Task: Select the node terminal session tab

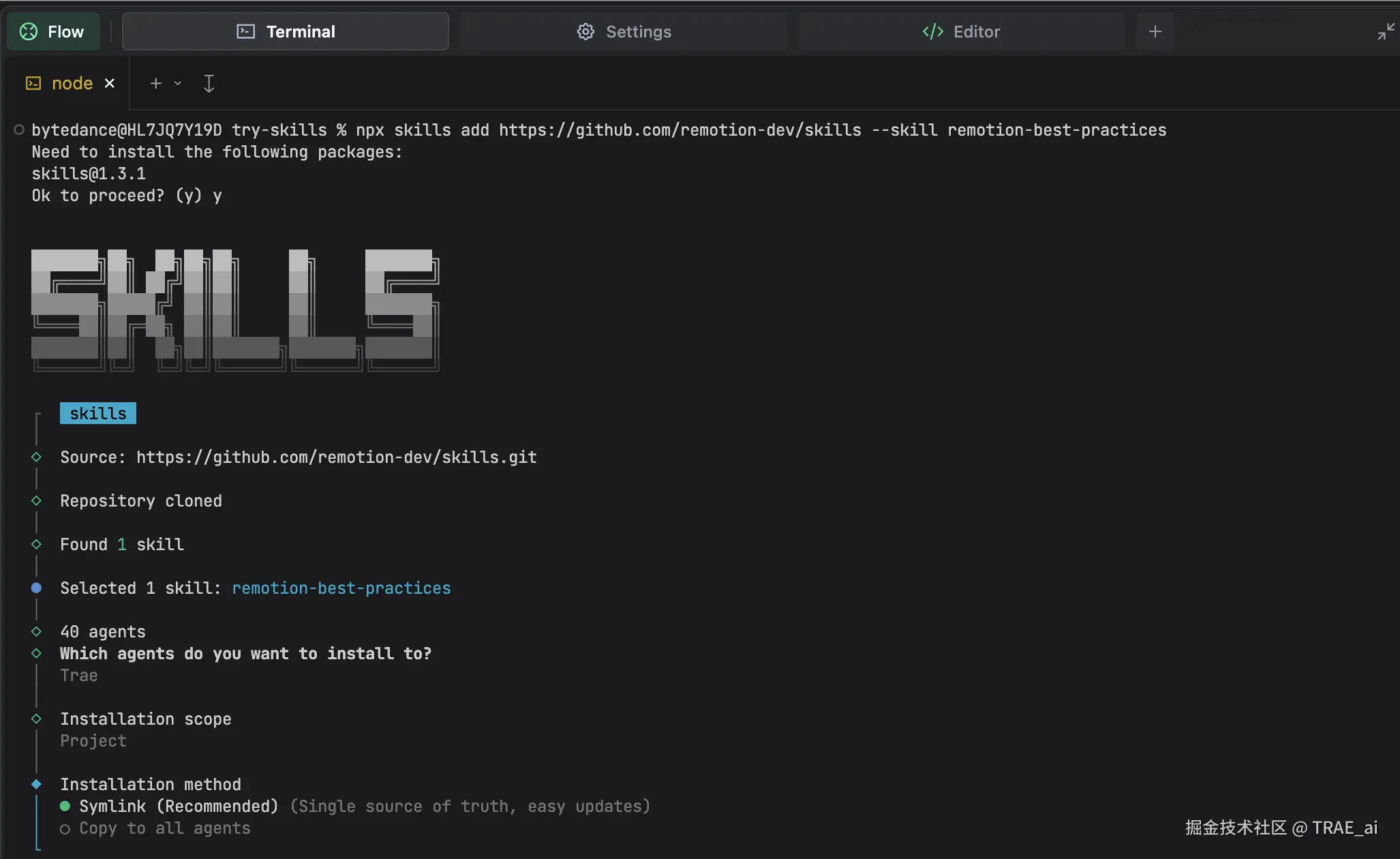Action: [x=72, y=83]
